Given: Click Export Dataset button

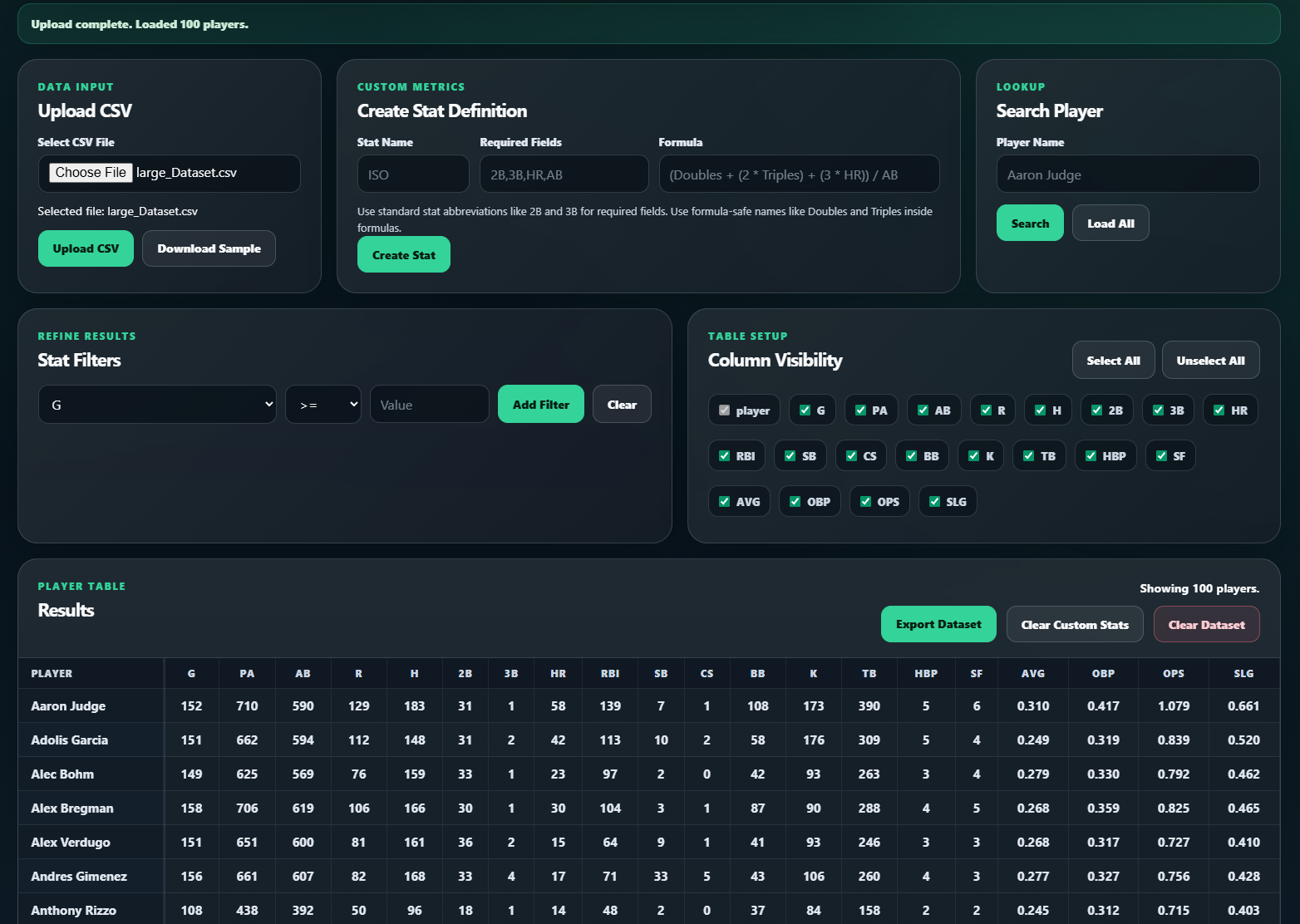Looking at the screenshot, I should click(x=938, y=624).
